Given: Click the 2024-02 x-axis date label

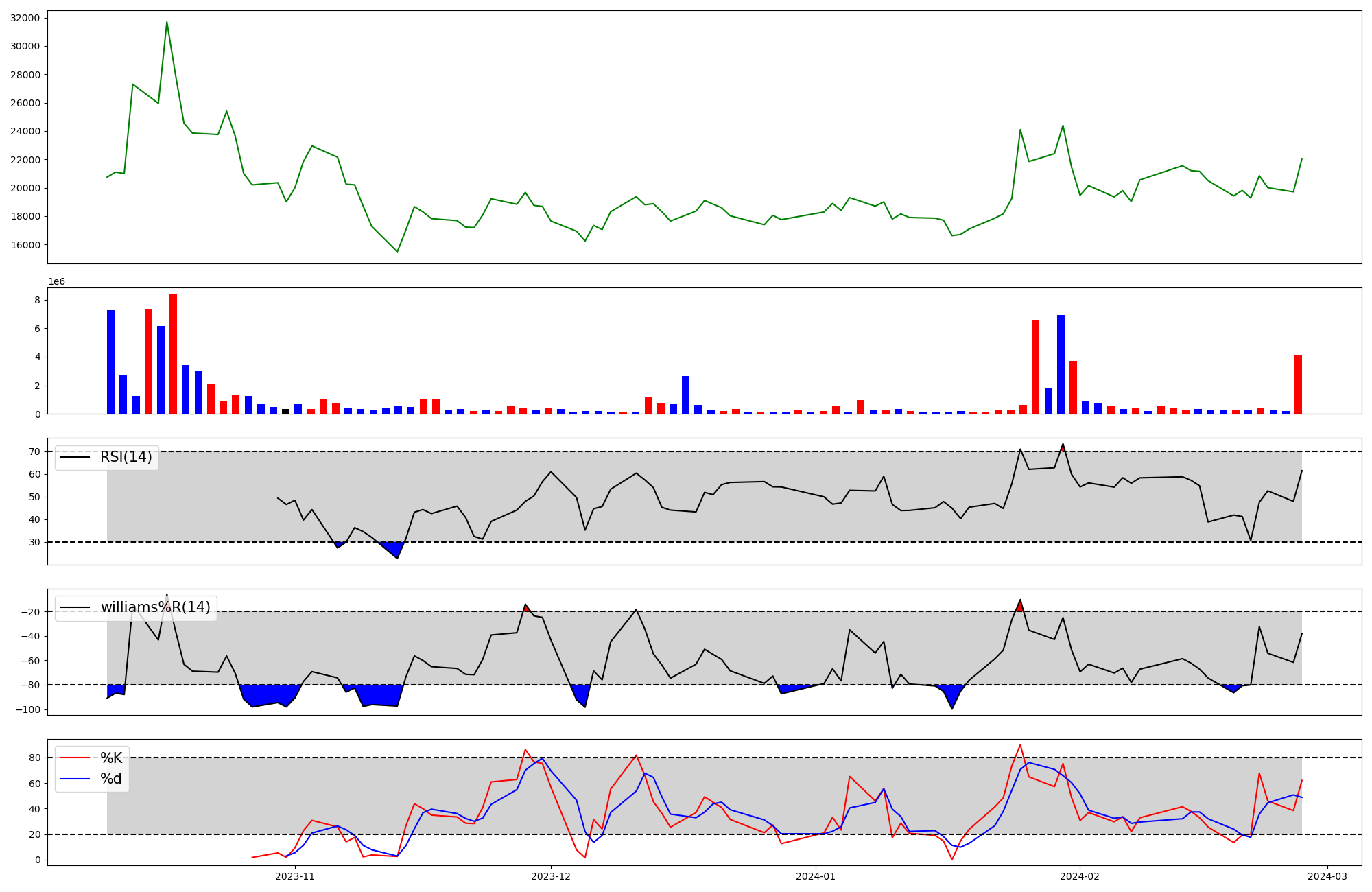Looking at the screenshot, I should (x=1080, y=876).
